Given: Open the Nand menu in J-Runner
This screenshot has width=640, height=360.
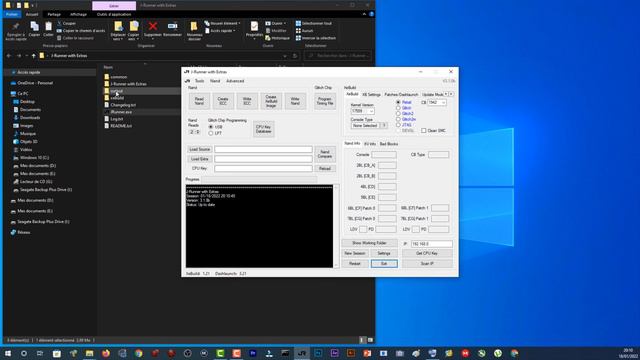Looking at the screenshot, I should pos(215,81).
